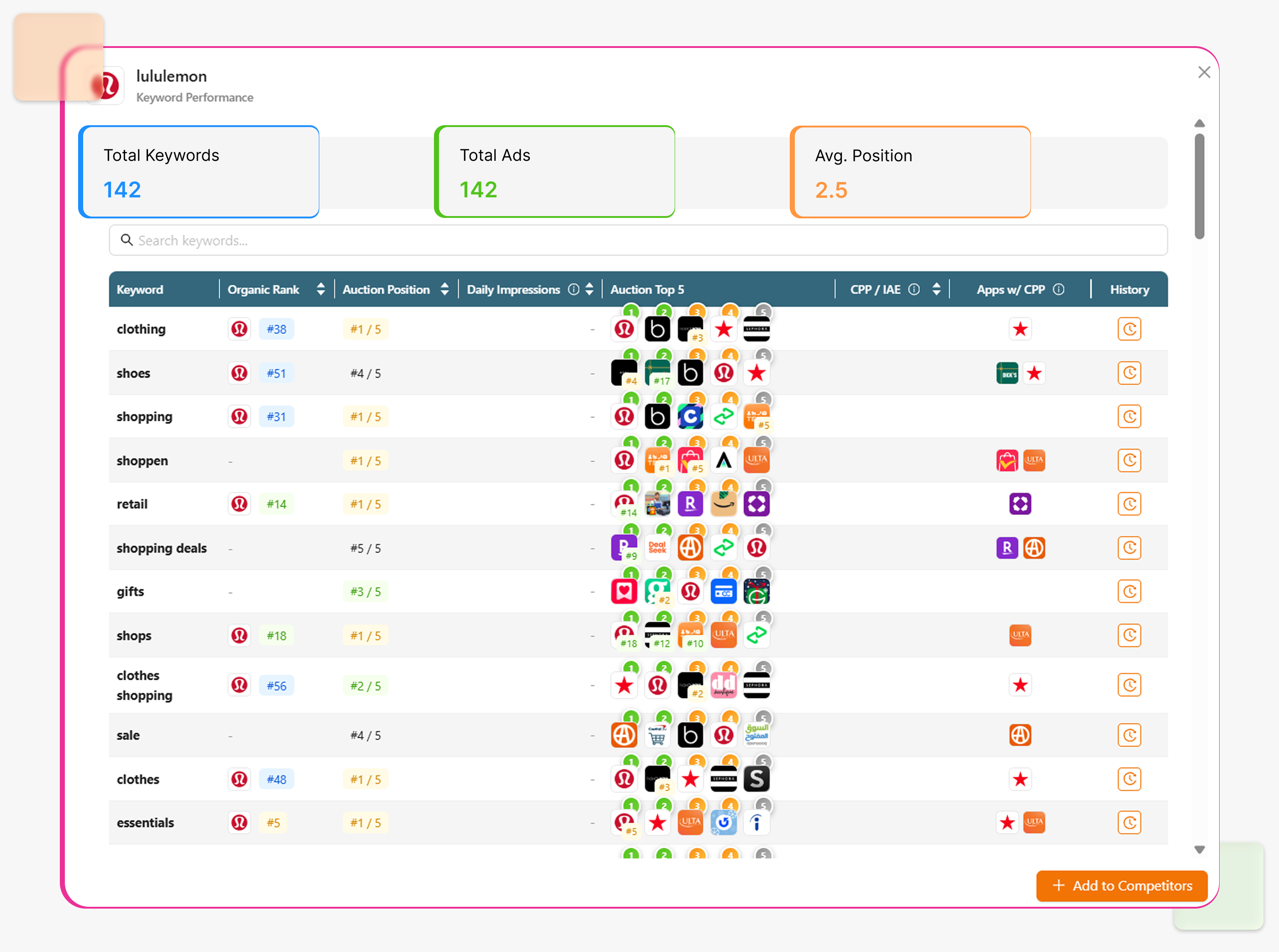Click the lululemon app logo
This screenshot has width=1279, height=952.
point(106,85)
